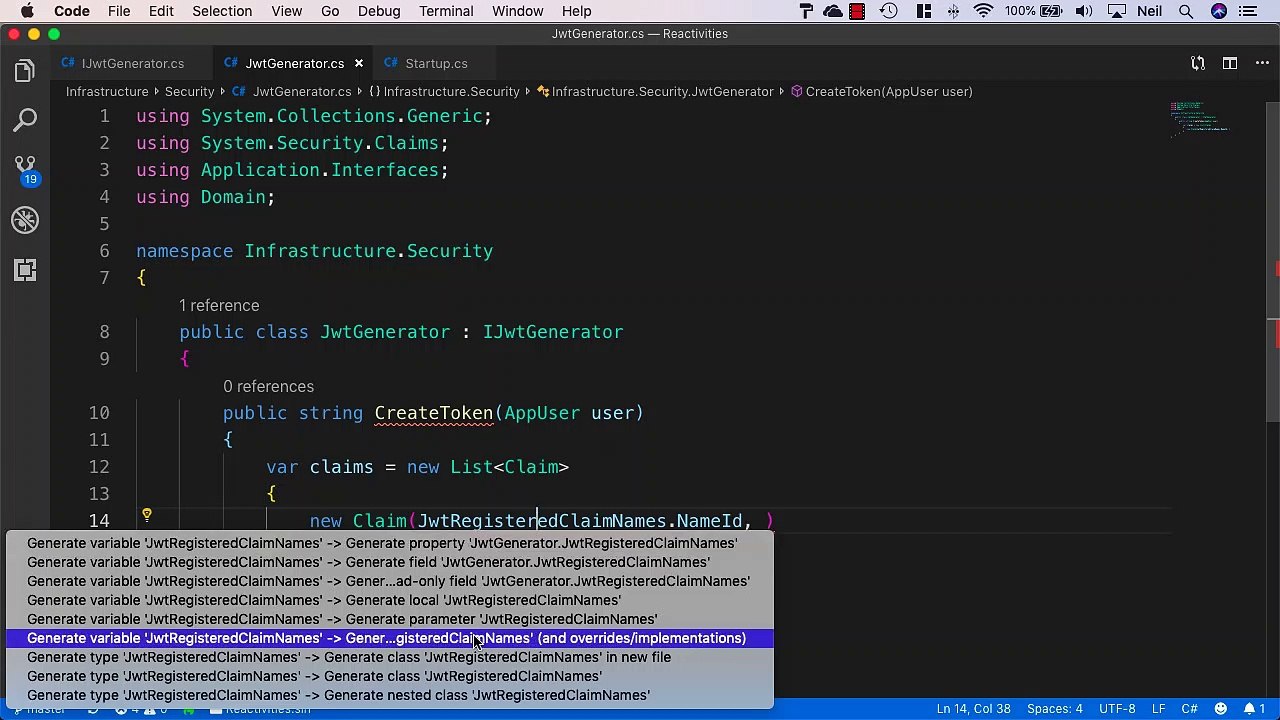Image resolution: width=1280 pixels, height=720 pixels.
Task: Choose Generate local 'JwtRegisteredClaimNames'
Action: 390,600
